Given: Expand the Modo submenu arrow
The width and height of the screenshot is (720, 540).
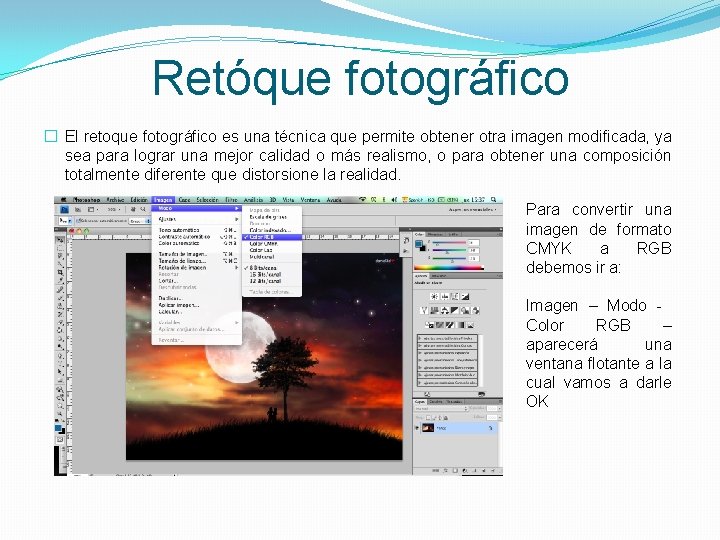Looking at the screenshot, I should point(236,208).
